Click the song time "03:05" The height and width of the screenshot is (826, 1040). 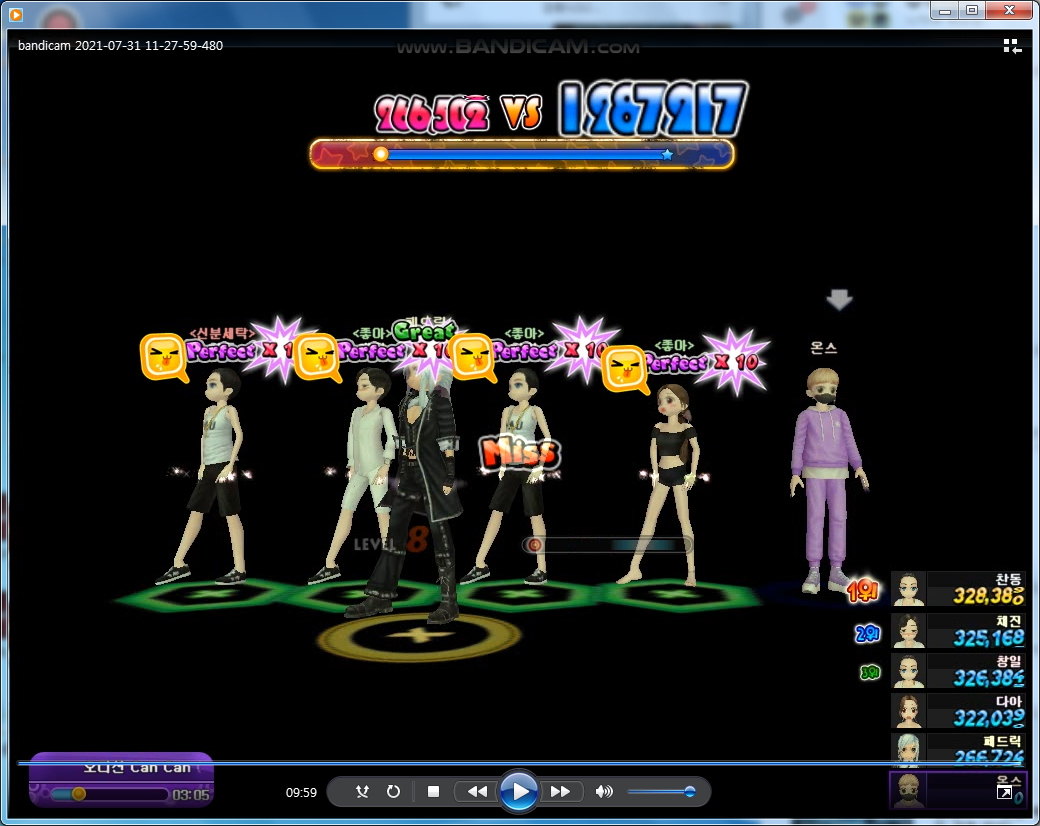(x=190, y=795)
